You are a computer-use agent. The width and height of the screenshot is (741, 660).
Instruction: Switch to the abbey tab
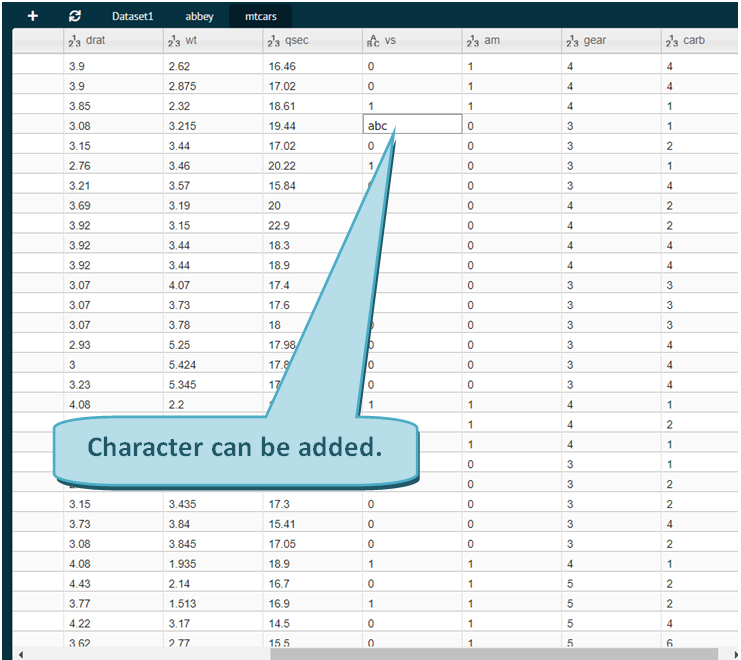(x=199, y=16)
